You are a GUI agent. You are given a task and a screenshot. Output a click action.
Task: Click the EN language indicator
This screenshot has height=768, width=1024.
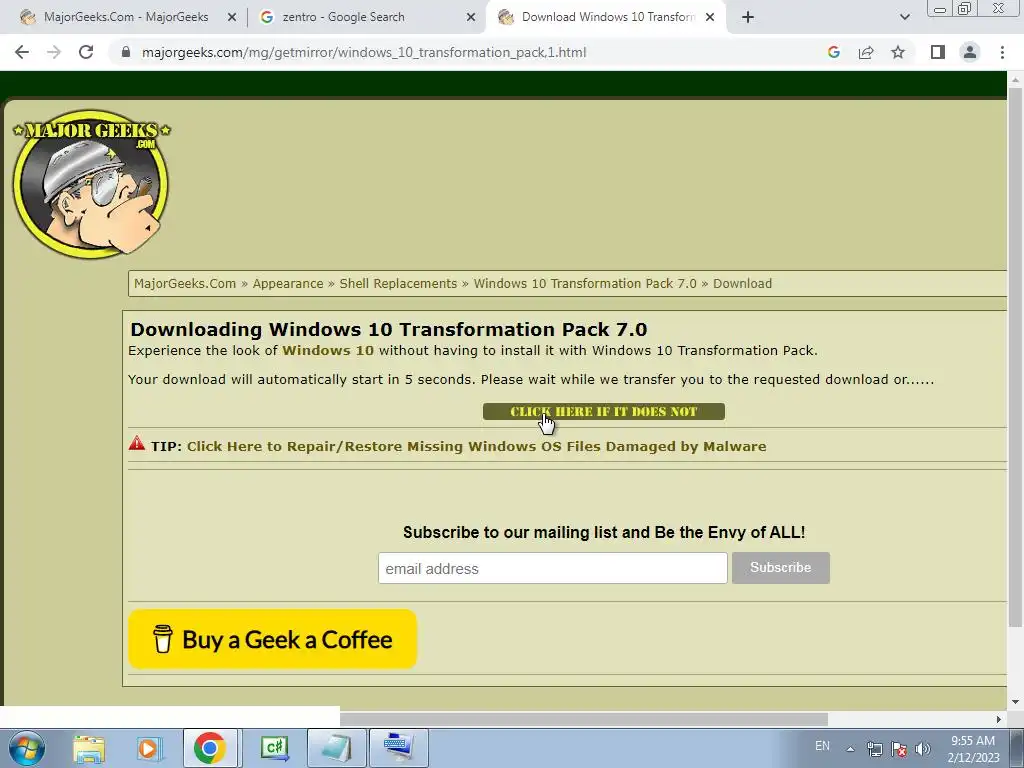[822, 746]
